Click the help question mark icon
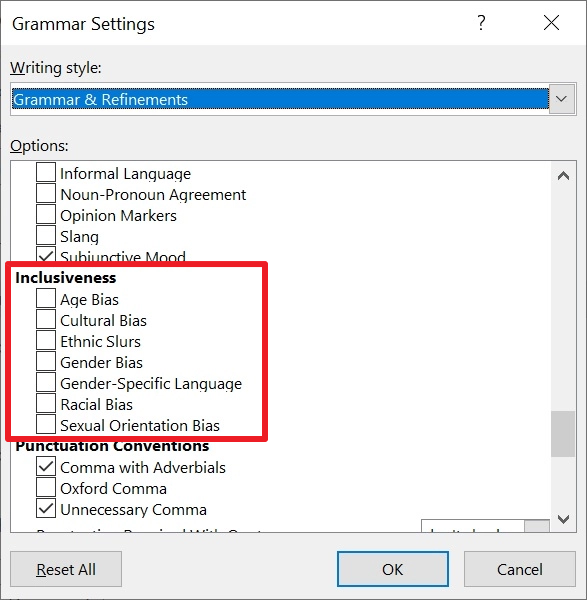The width and height of the screenshot is (587, 600). [481, 23]
